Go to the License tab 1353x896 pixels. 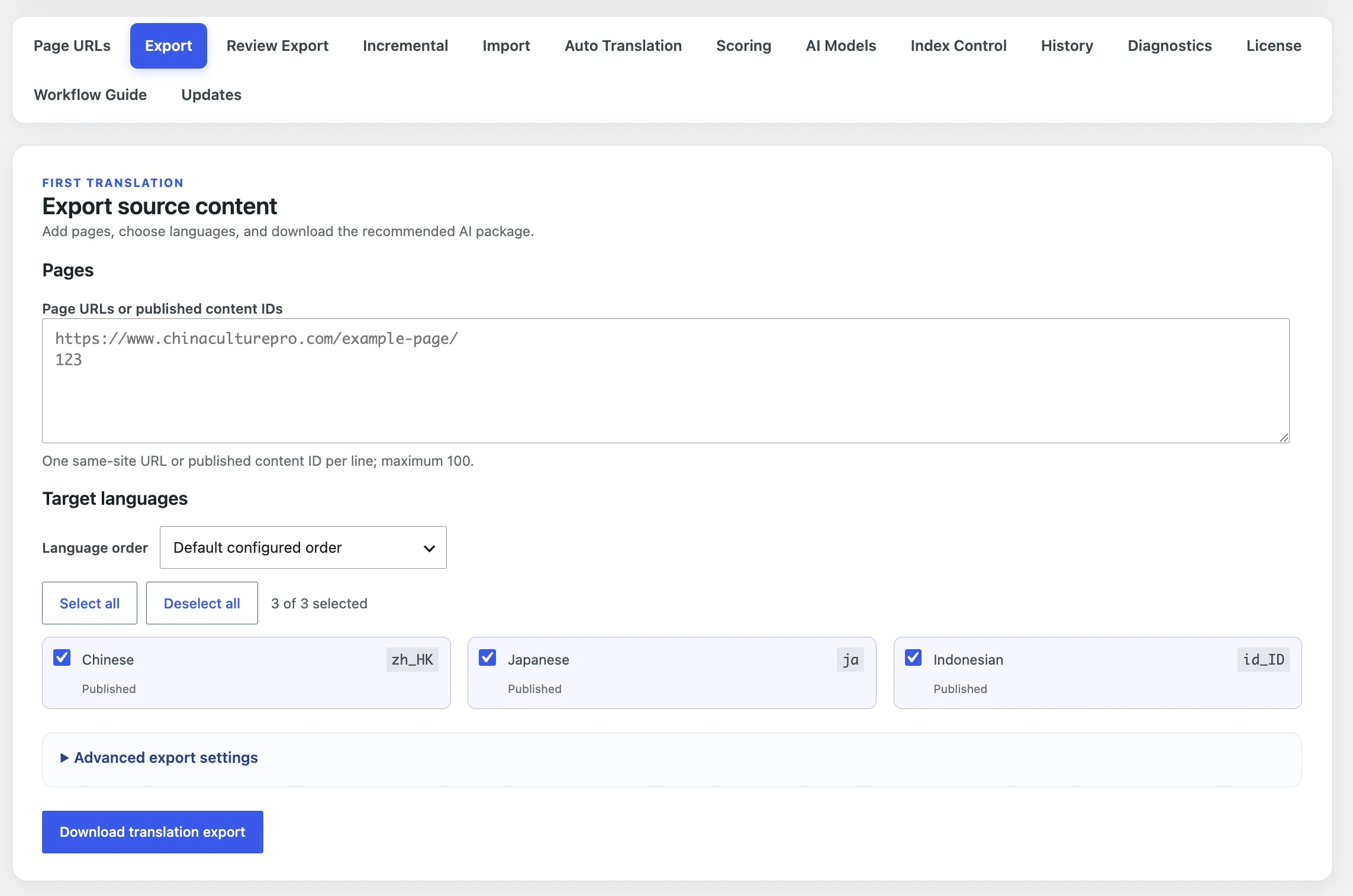point(1274,46)
